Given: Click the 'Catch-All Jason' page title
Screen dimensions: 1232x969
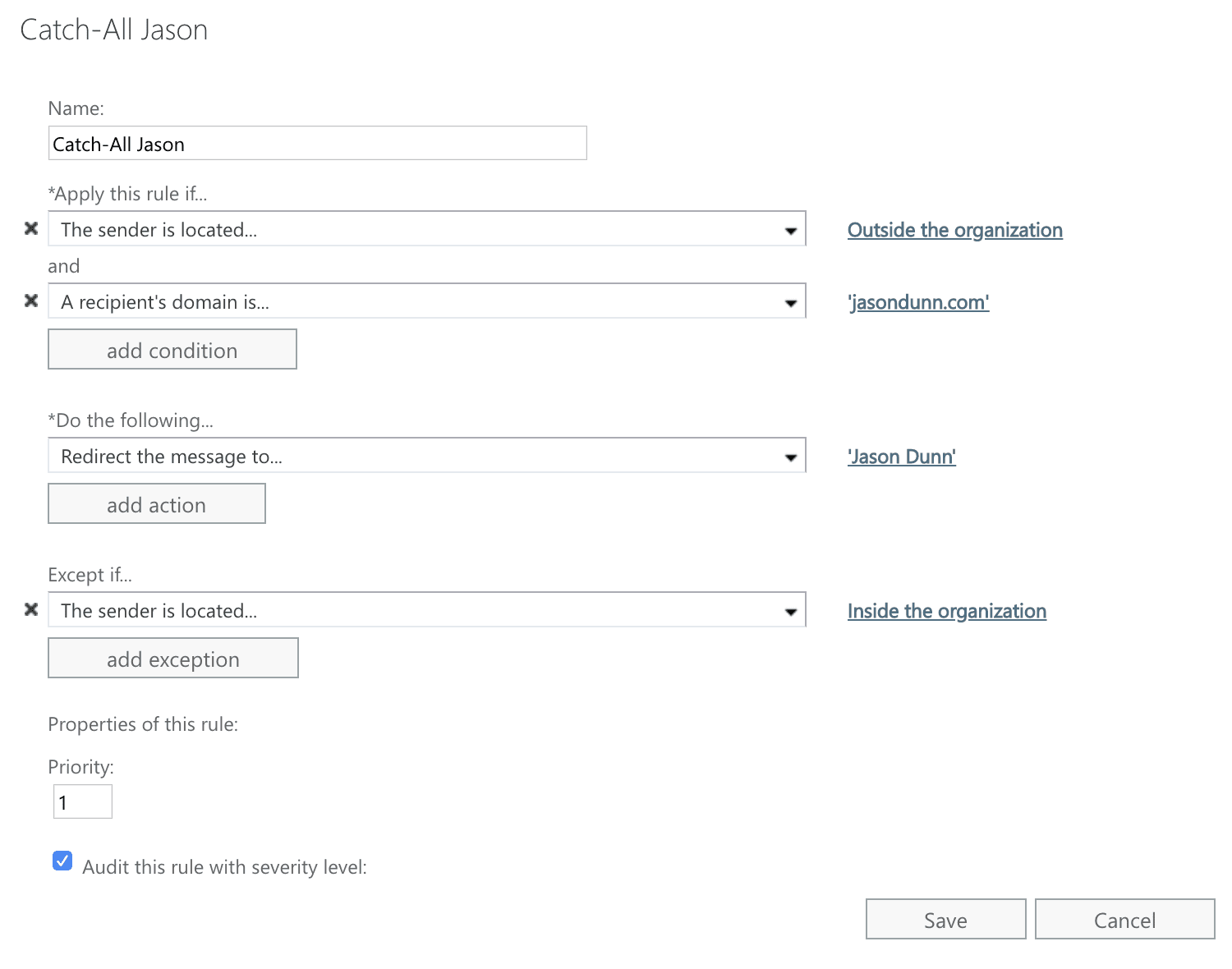Looking at the screenshot, I should click(x=113, y=30).
